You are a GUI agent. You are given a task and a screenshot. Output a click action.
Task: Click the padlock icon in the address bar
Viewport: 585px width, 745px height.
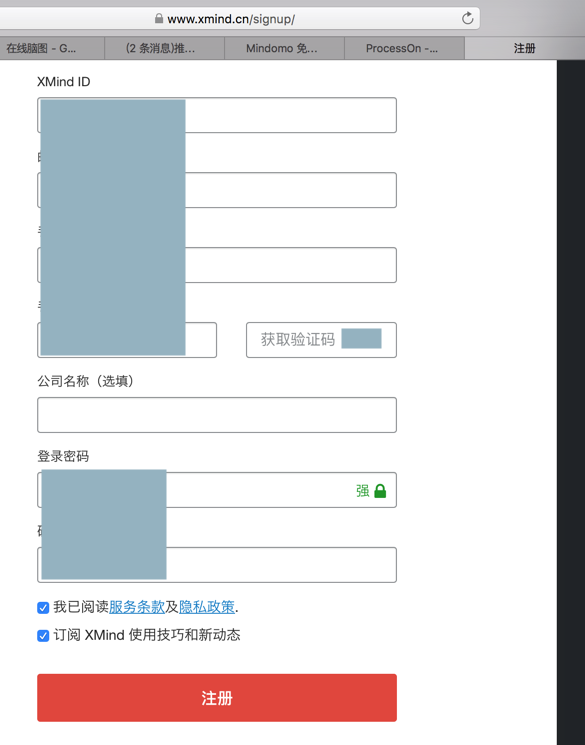click(x=159, y=19)
